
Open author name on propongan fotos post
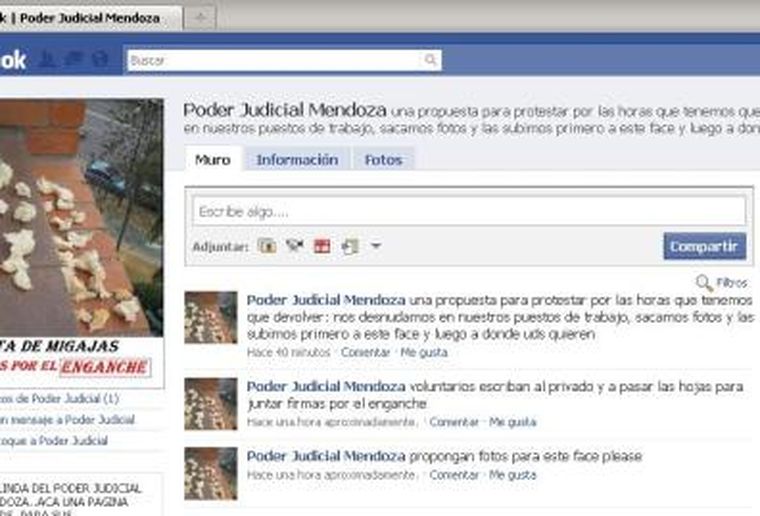click(x=326, y=456)
